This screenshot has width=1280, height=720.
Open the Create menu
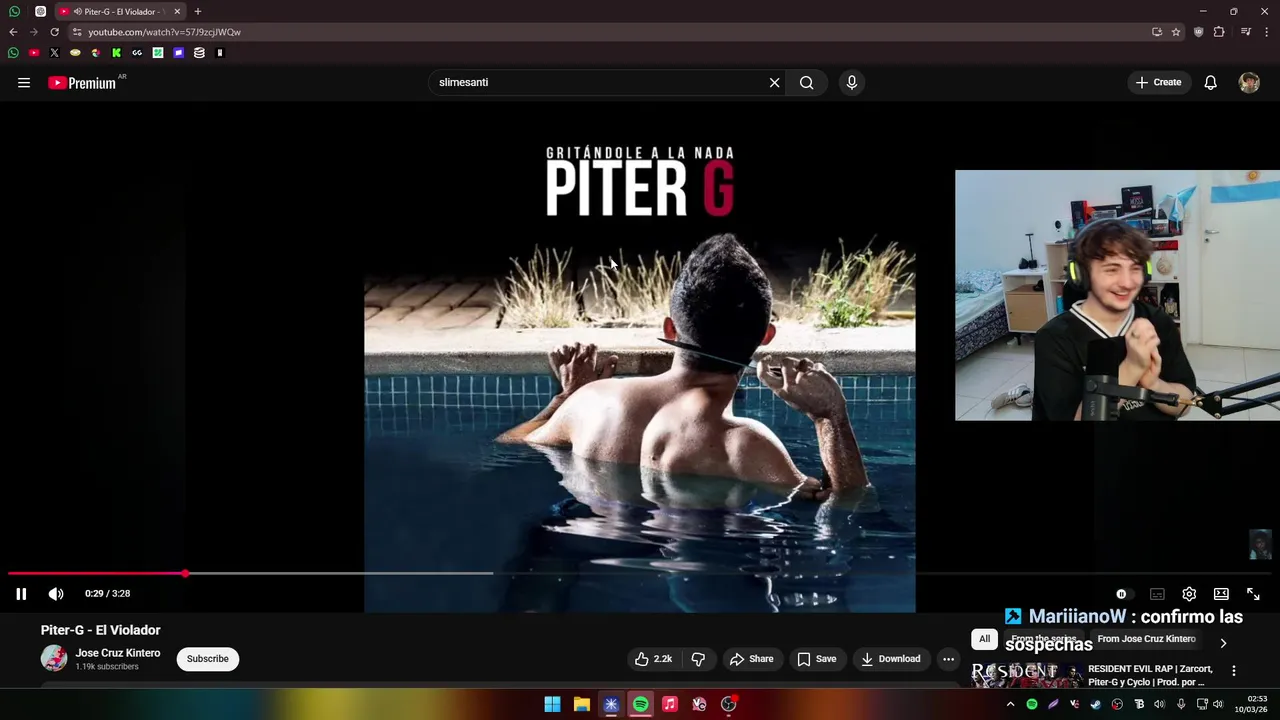coord(1158,82)
